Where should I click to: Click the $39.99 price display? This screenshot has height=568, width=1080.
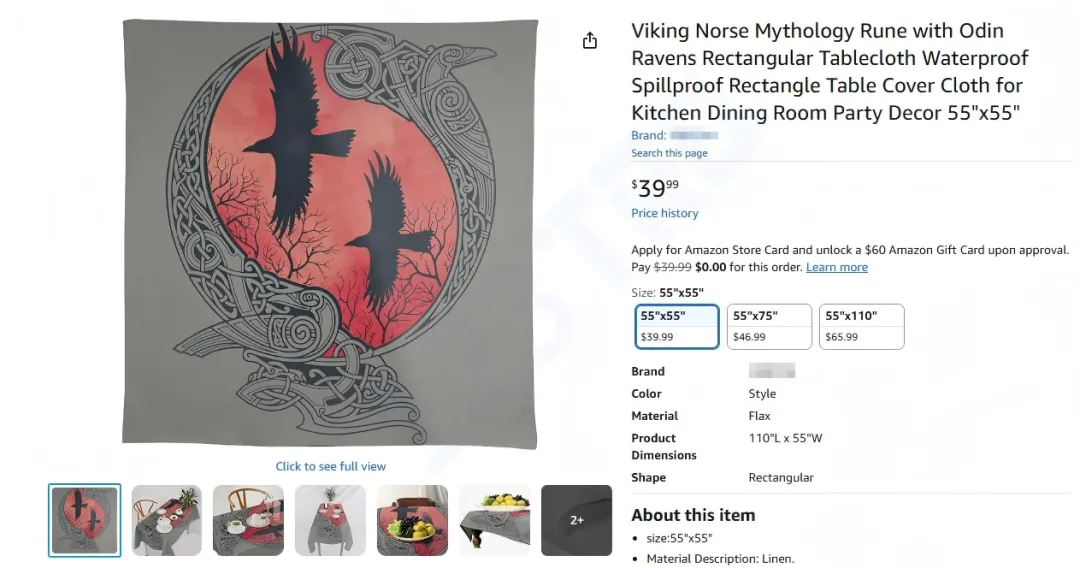[655, 187]
